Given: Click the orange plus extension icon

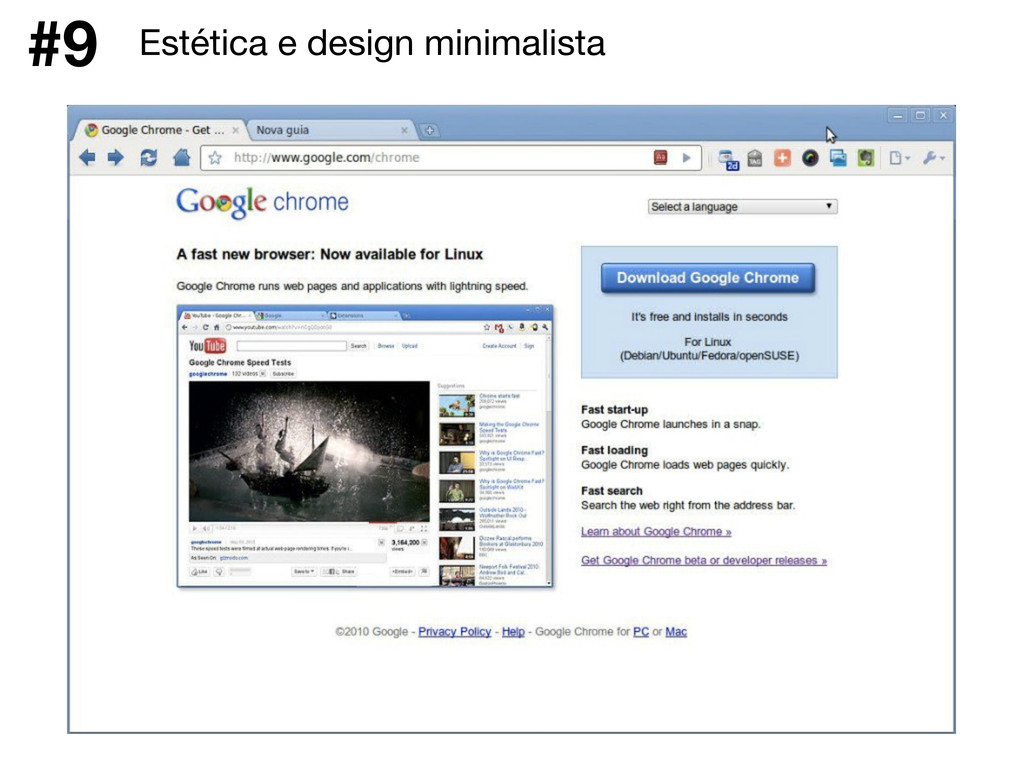Looking at the screenshot, I should point(782,157).
